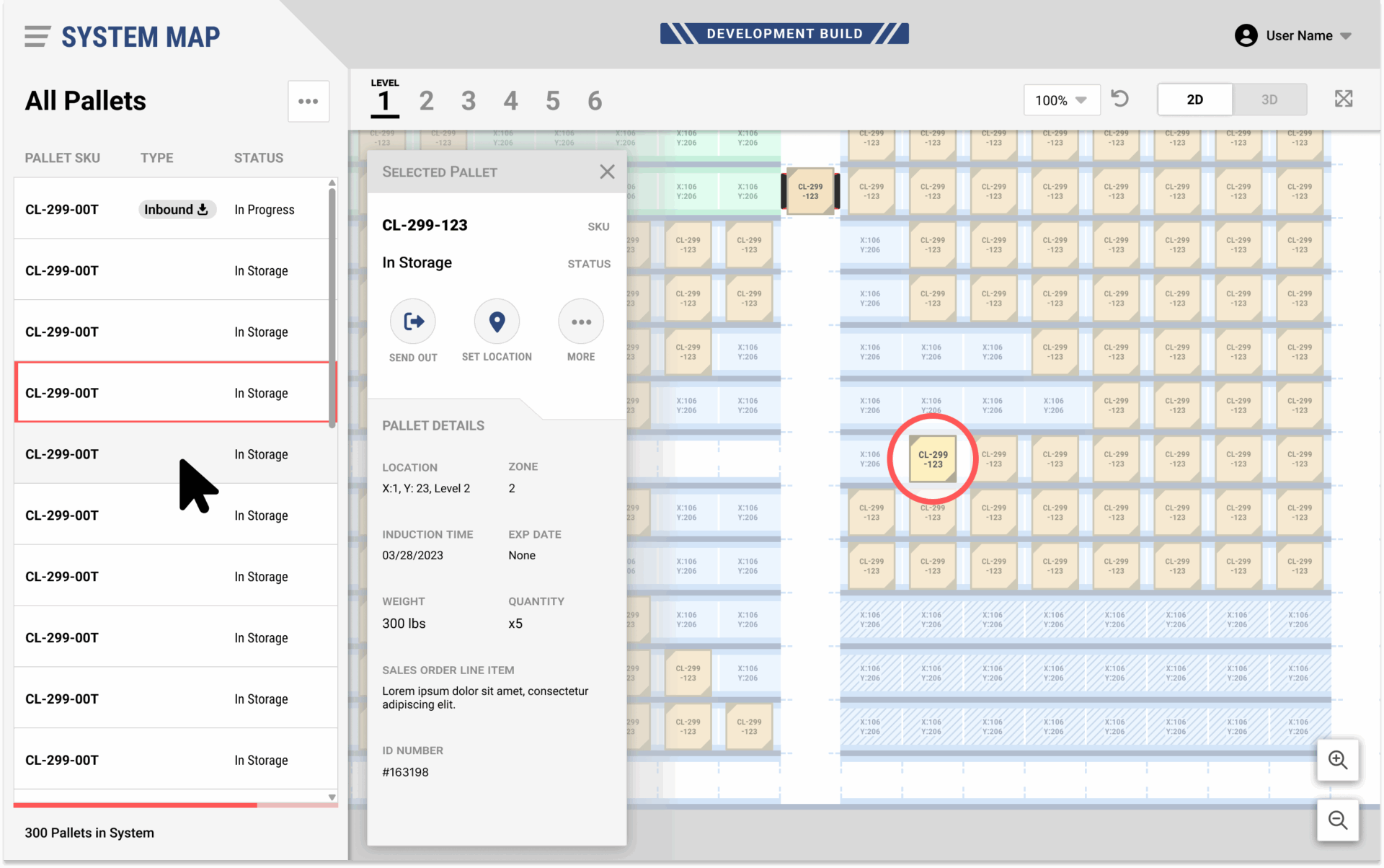Open More actions in the selected pallet panel
1384x868 pixels.
click(x=580, y=322)
